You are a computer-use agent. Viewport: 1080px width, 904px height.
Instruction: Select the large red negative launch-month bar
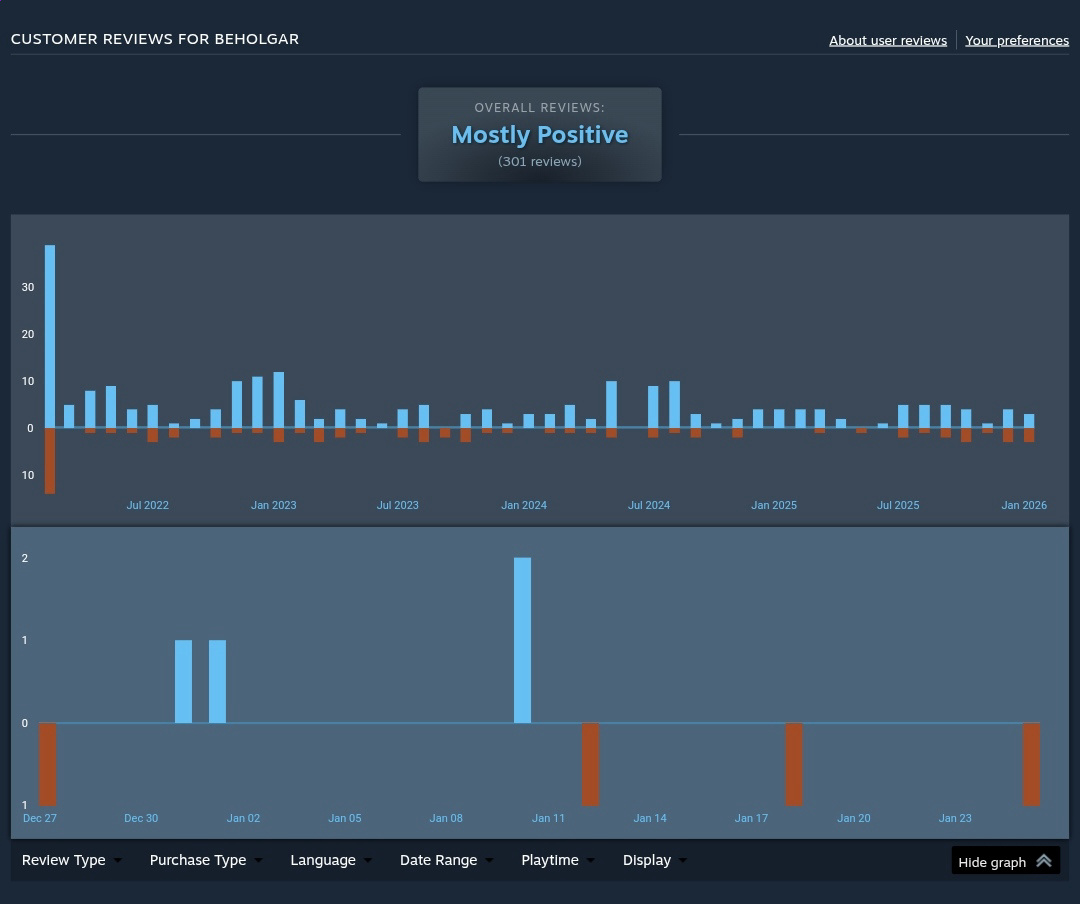[50, 461]
